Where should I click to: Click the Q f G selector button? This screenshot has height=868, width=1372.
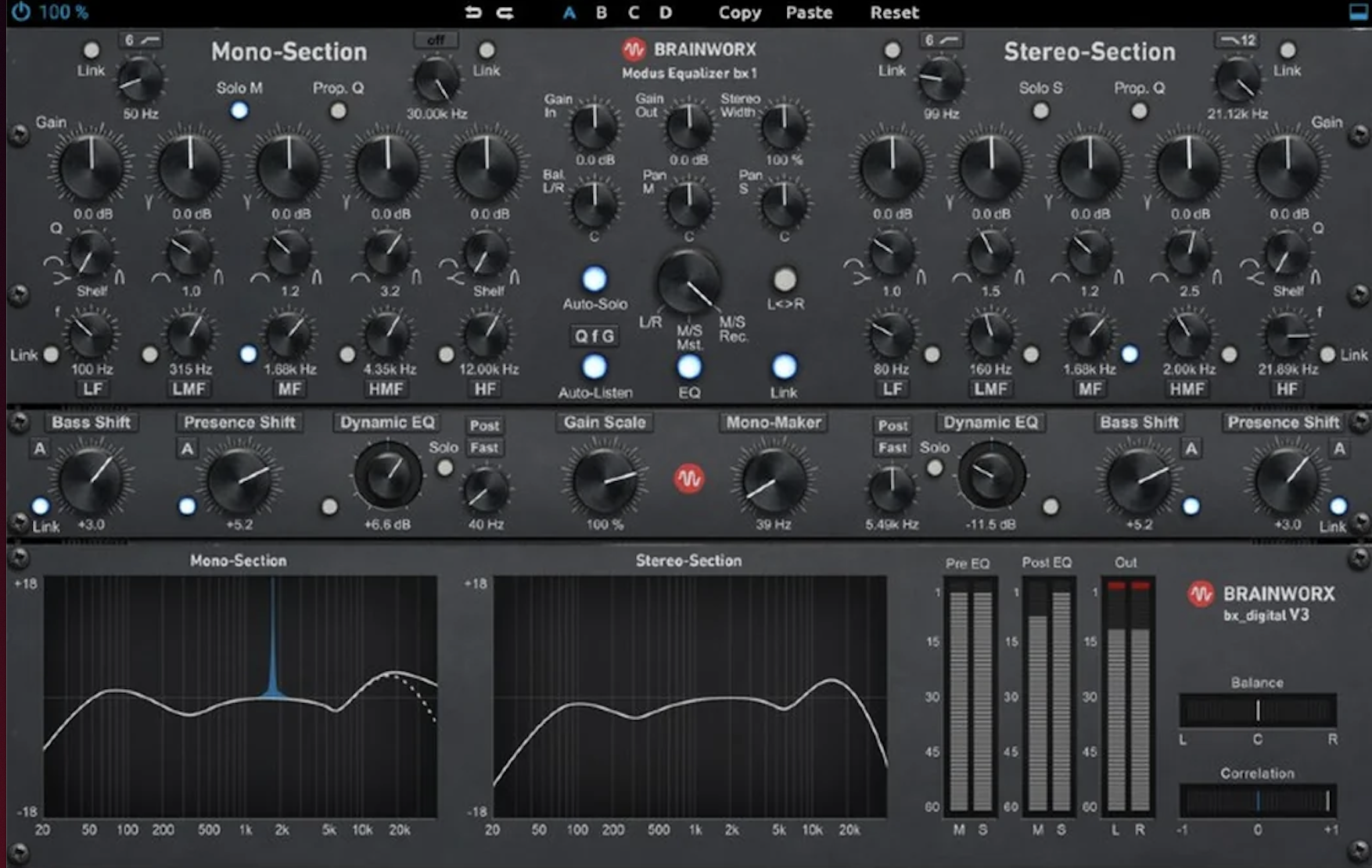tap(594, 336)
